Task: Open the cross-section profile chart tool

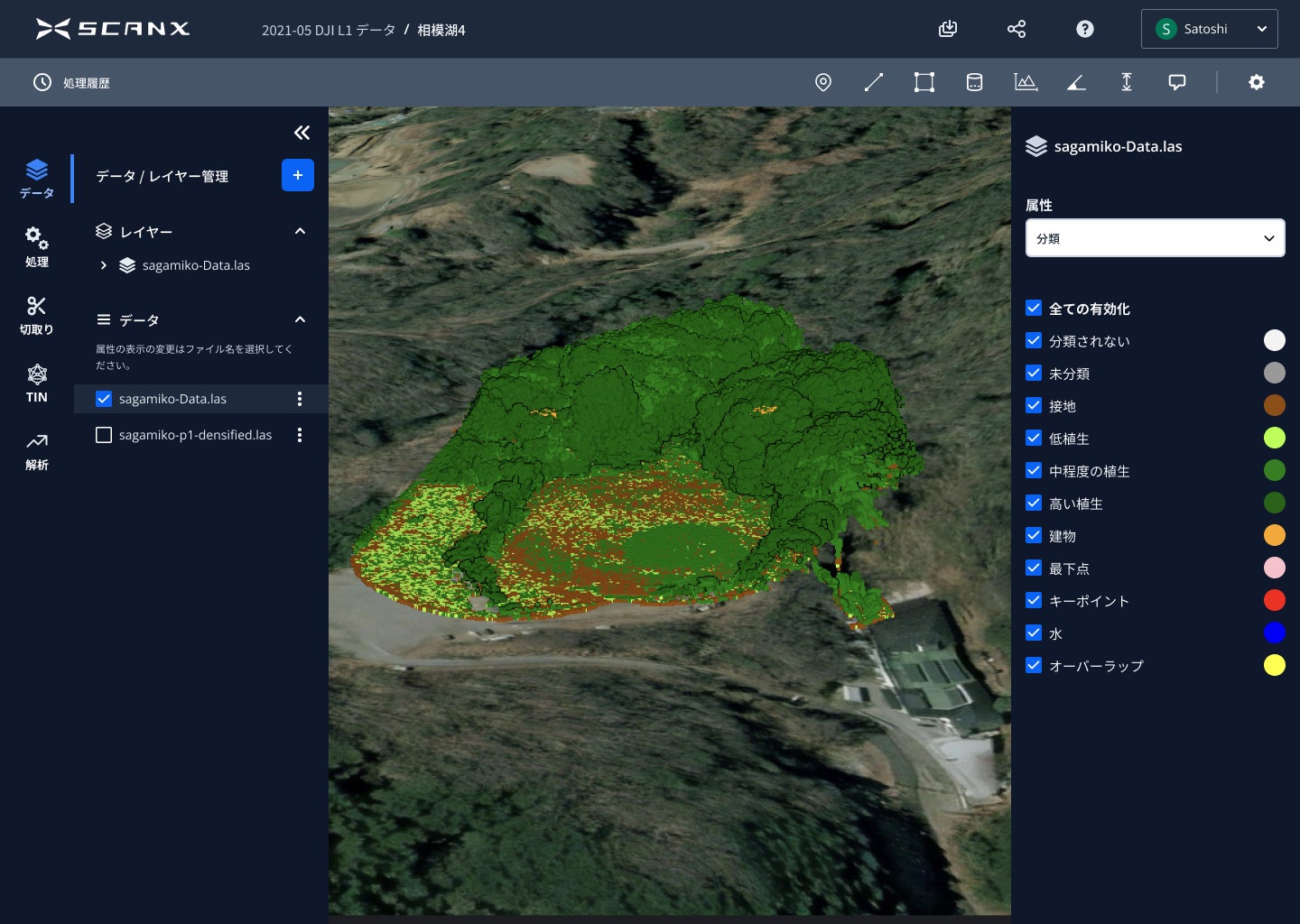Action: (1026, 82)
